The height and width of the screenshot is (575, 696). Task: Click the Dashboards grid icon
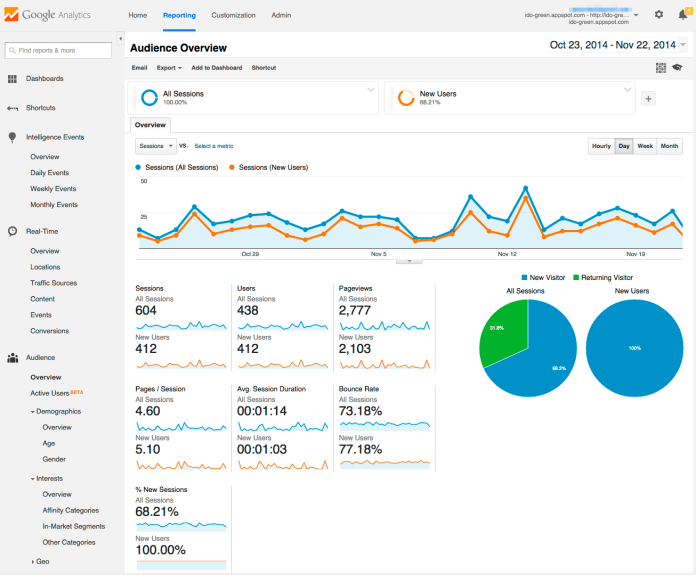tap(12, 79)
